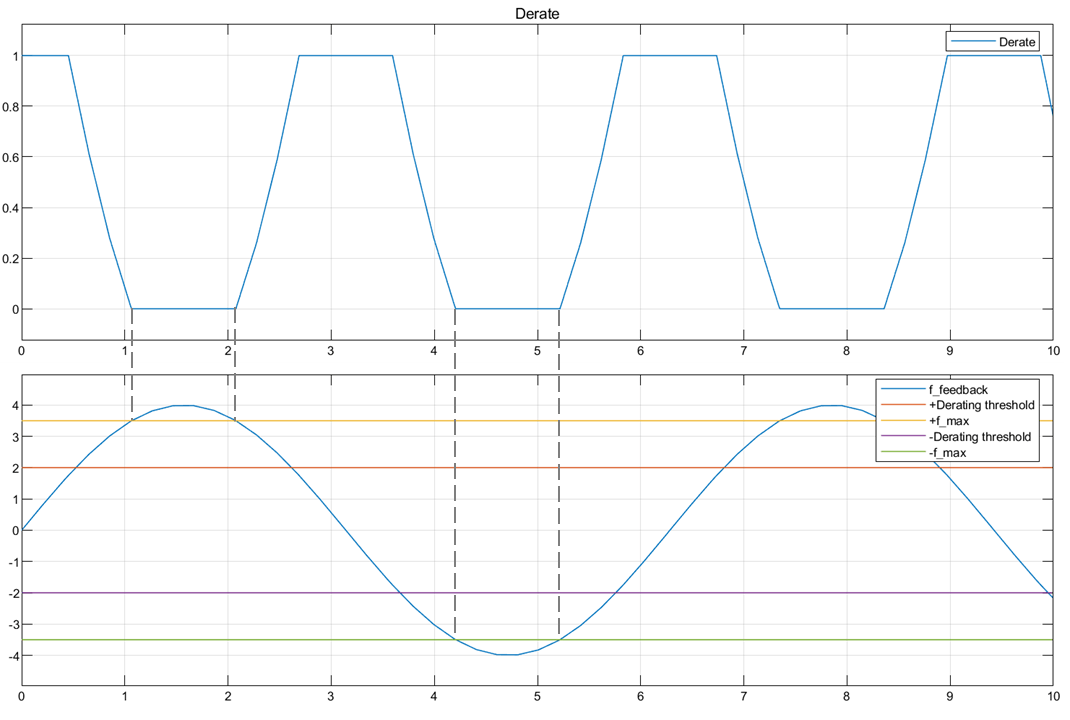Click x-axis tick "9" of the f_feedback plot

pyautogui.click(x=950, y=697)
